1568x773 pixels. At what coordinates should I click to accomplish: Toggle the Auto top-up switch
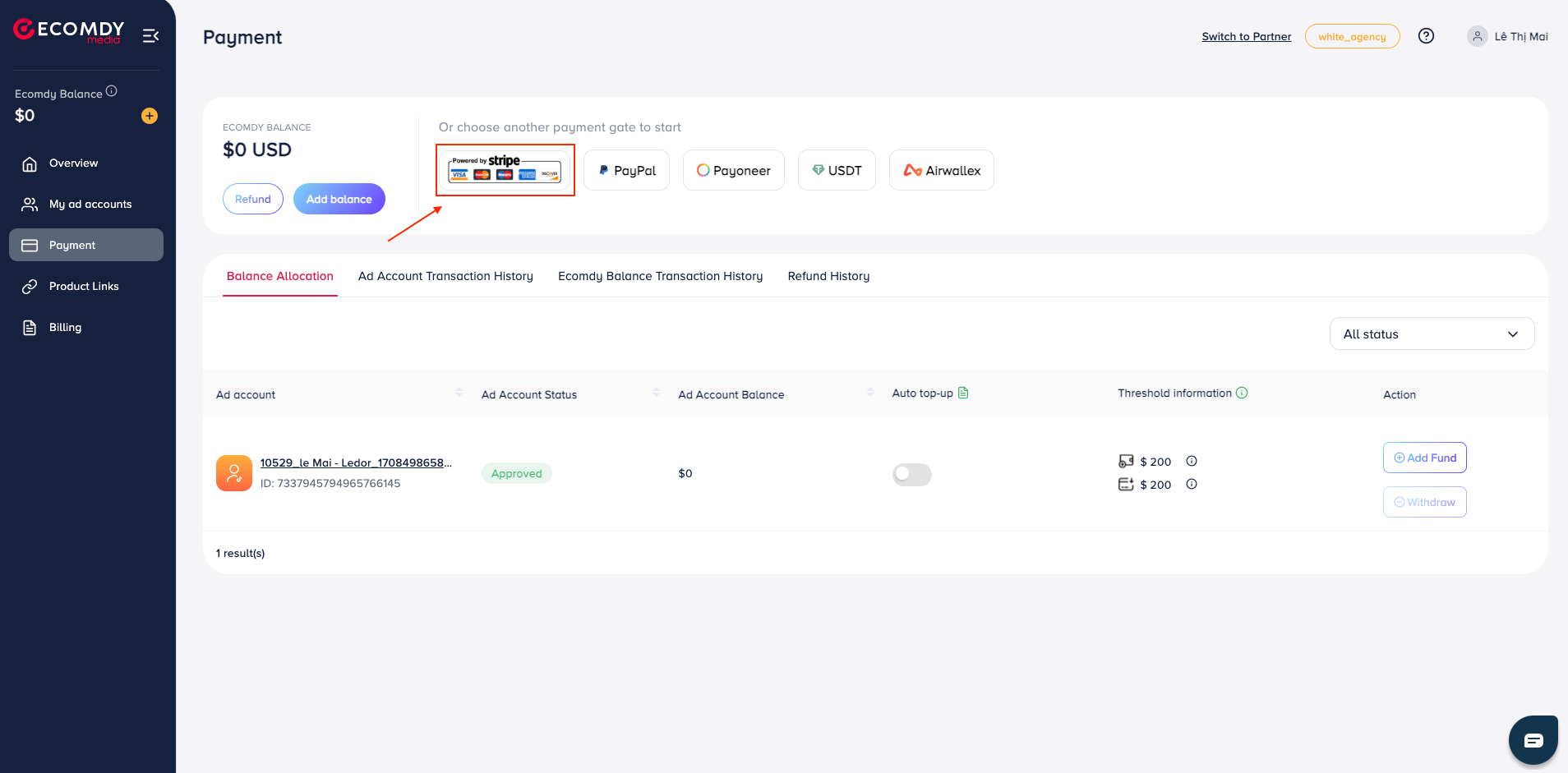point(912,474)
